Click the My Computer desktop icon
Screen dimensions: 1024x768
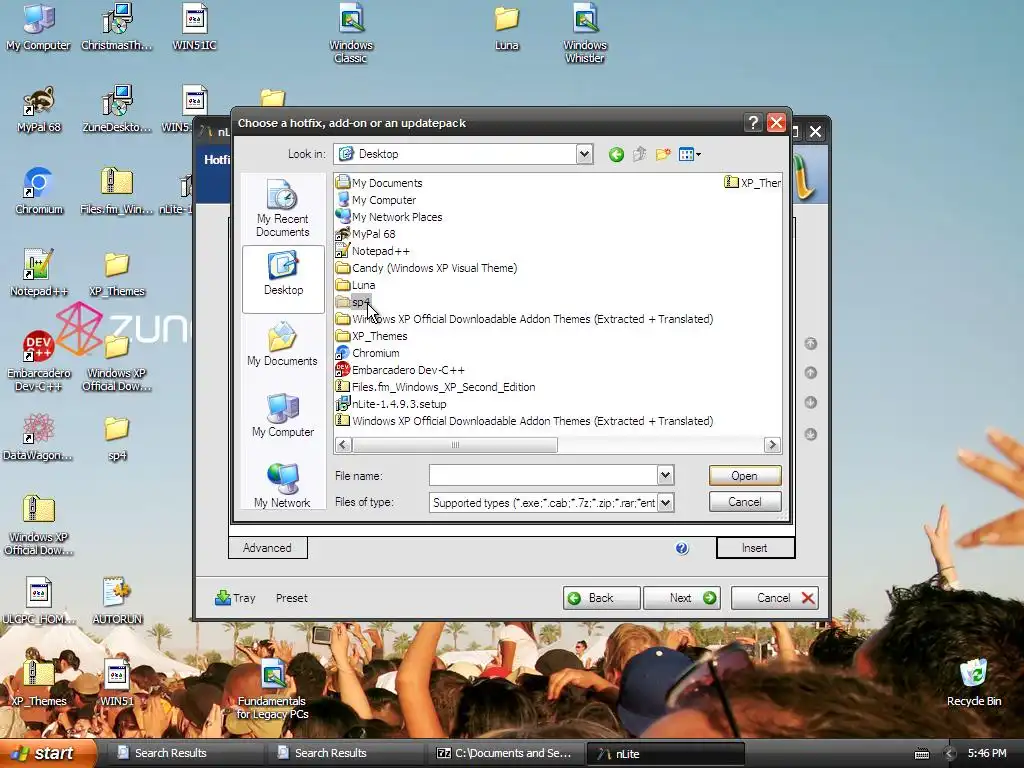pyautogui.click(x=39, y=27)
